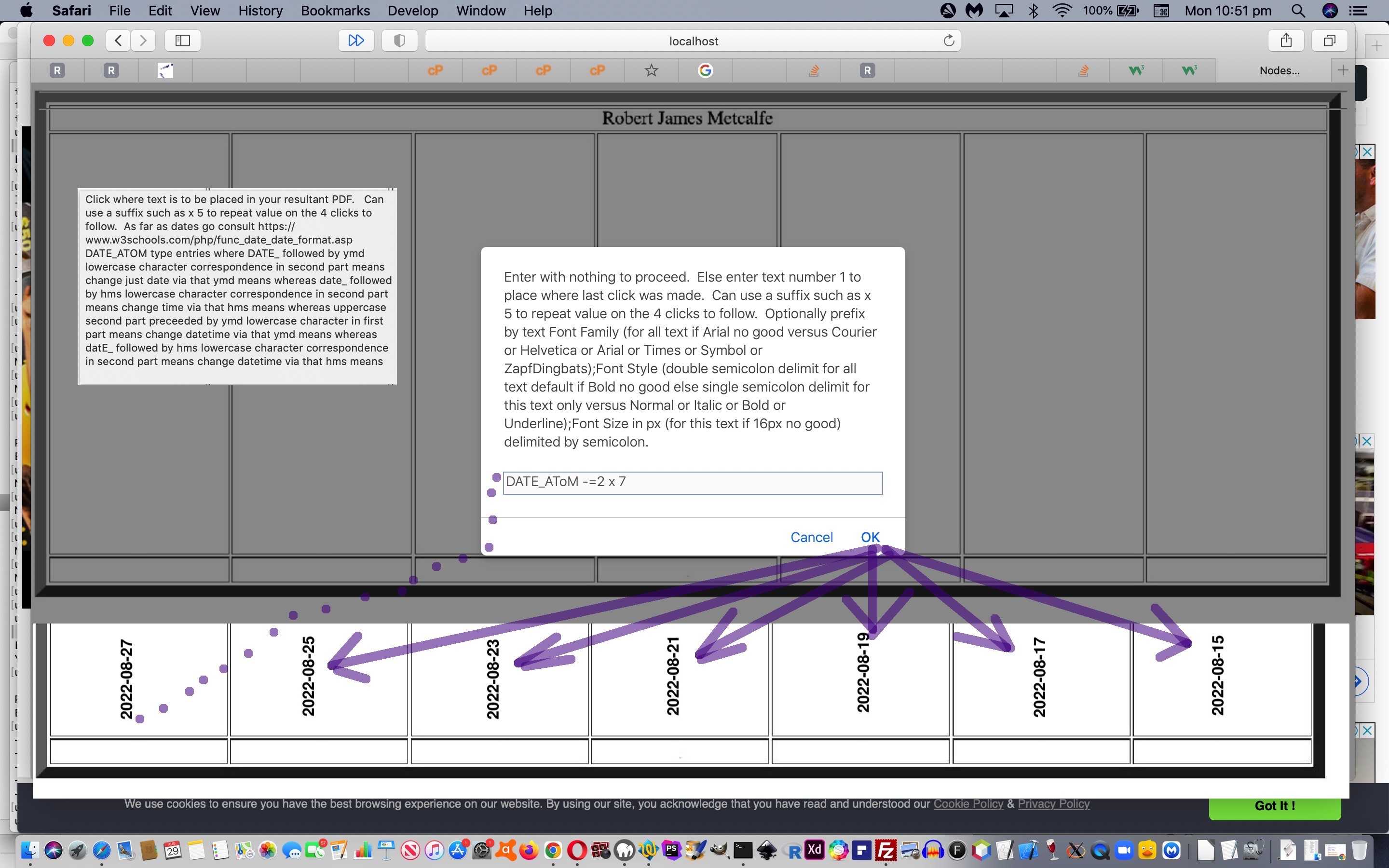Click the green Got It ! button

pyautogui.click(x=1274, y=805)
